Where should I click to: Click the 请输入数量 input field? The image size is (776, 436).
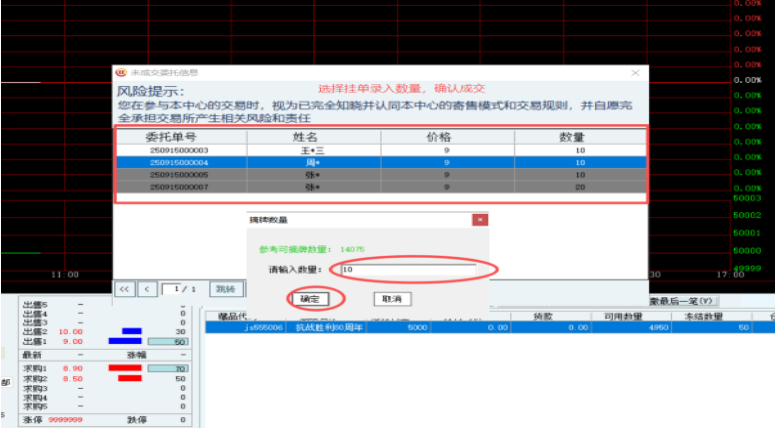(409, 270)
